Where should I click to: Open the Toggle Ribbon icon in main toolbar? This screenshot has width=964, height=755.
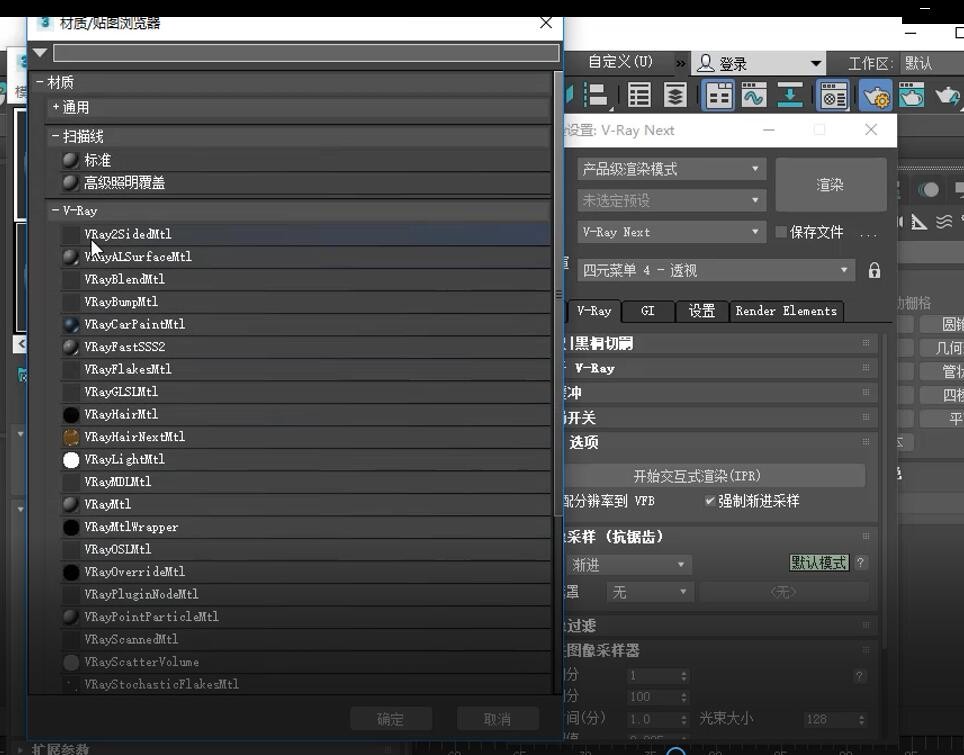718,96
